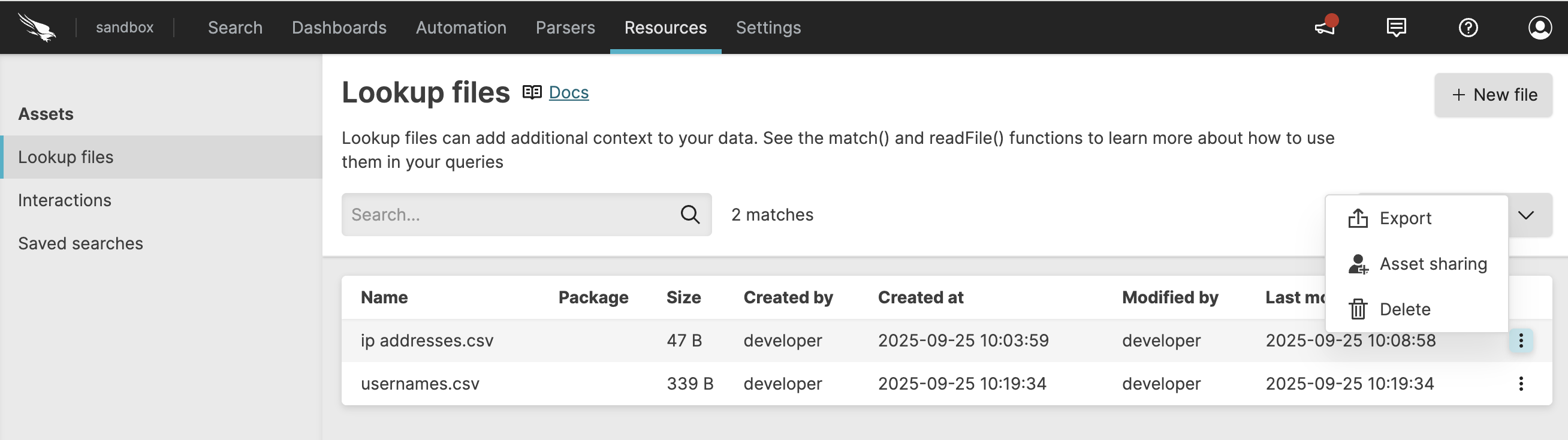Viewport: 1568px width, 440px height.
Task: Click the search magnifier icon
Action: coord(690,214)
